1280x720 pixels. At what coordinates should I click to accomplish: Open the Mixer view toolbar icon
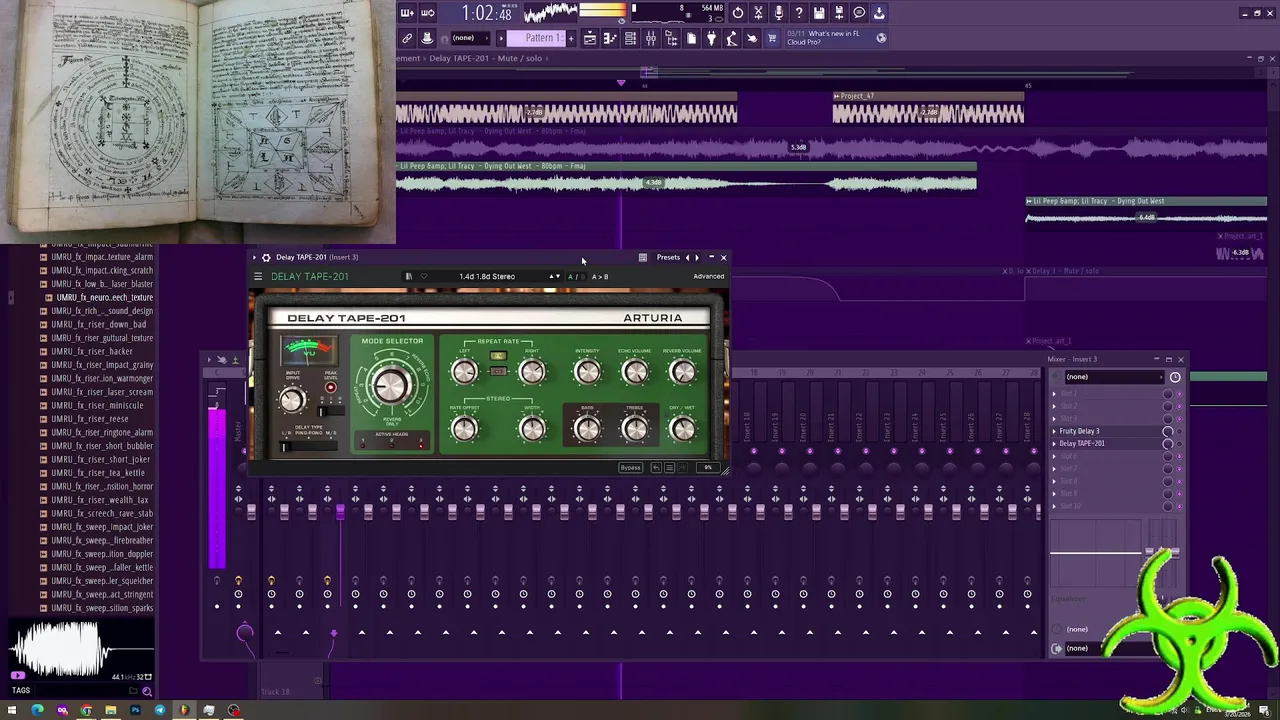(x=651, y=38)
